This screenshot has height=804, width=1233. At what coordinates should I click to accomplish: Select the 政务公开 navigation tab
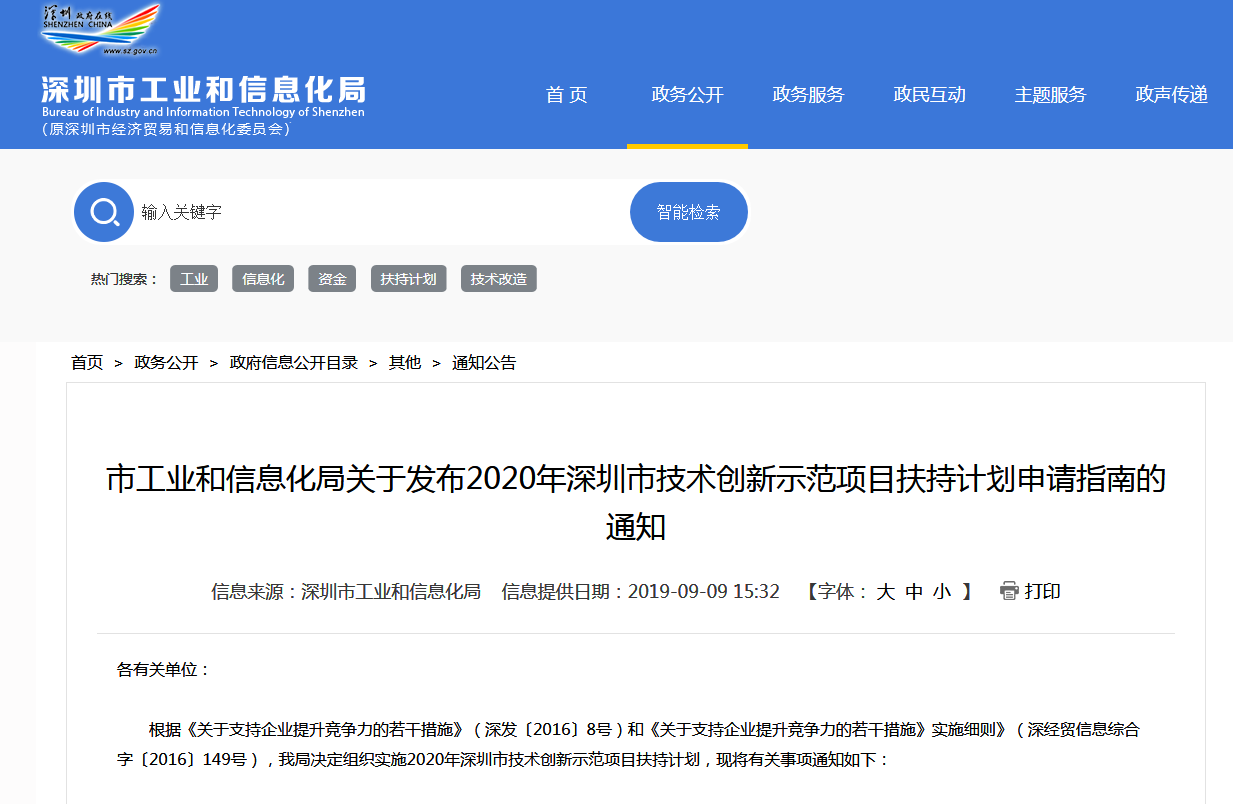[687, 95]
